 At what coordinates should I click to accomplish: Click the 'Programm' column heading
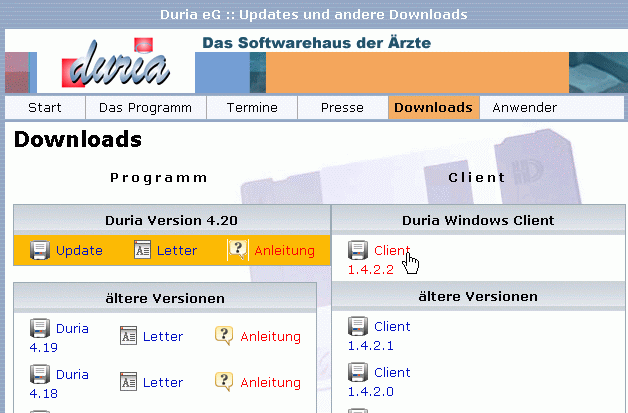point(159,177)
